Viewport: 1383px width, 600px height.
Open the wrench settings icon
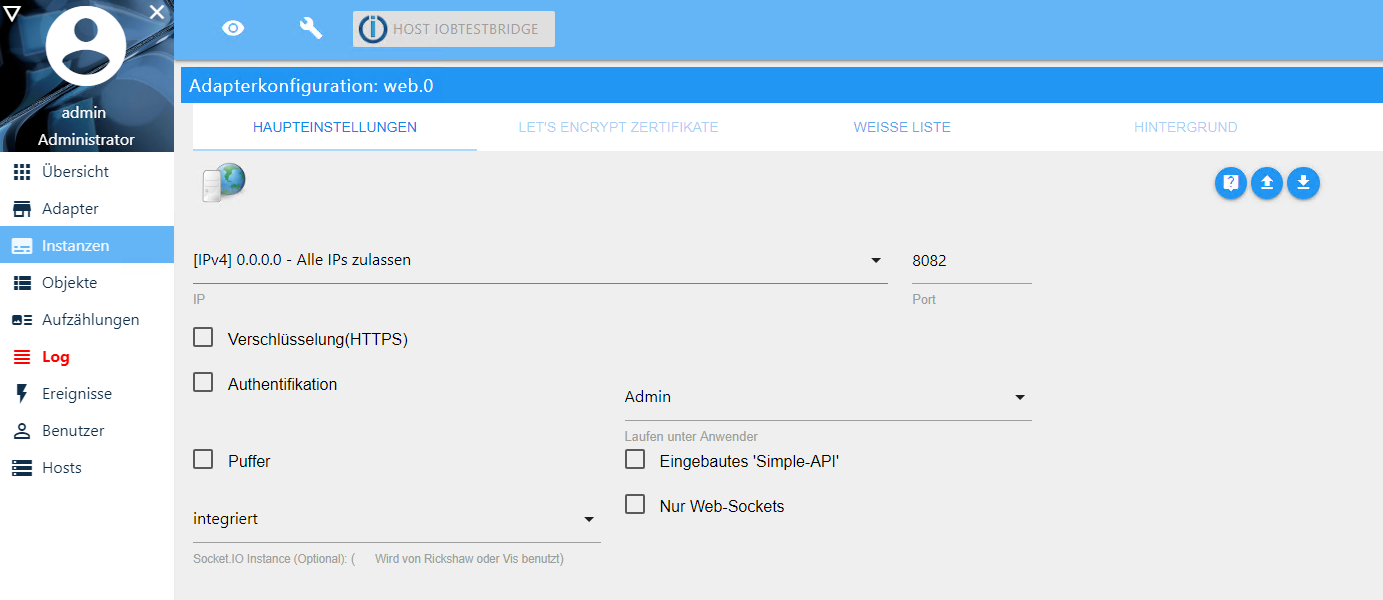click(311, 28)
